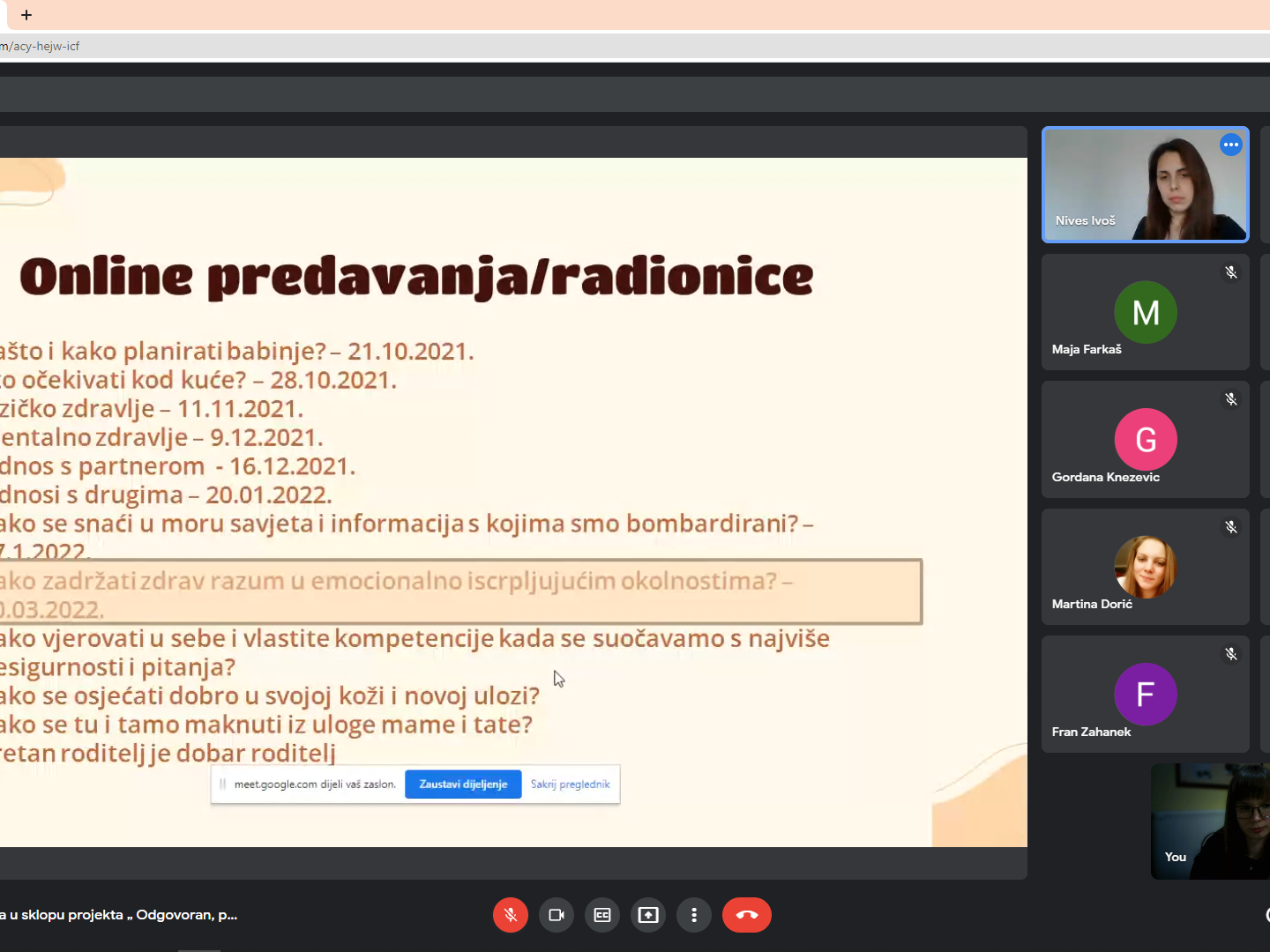The image size is (1270, 952).
Task: Click muted mic icon on Maja Farkaš tile
Action: (1231, 272)
